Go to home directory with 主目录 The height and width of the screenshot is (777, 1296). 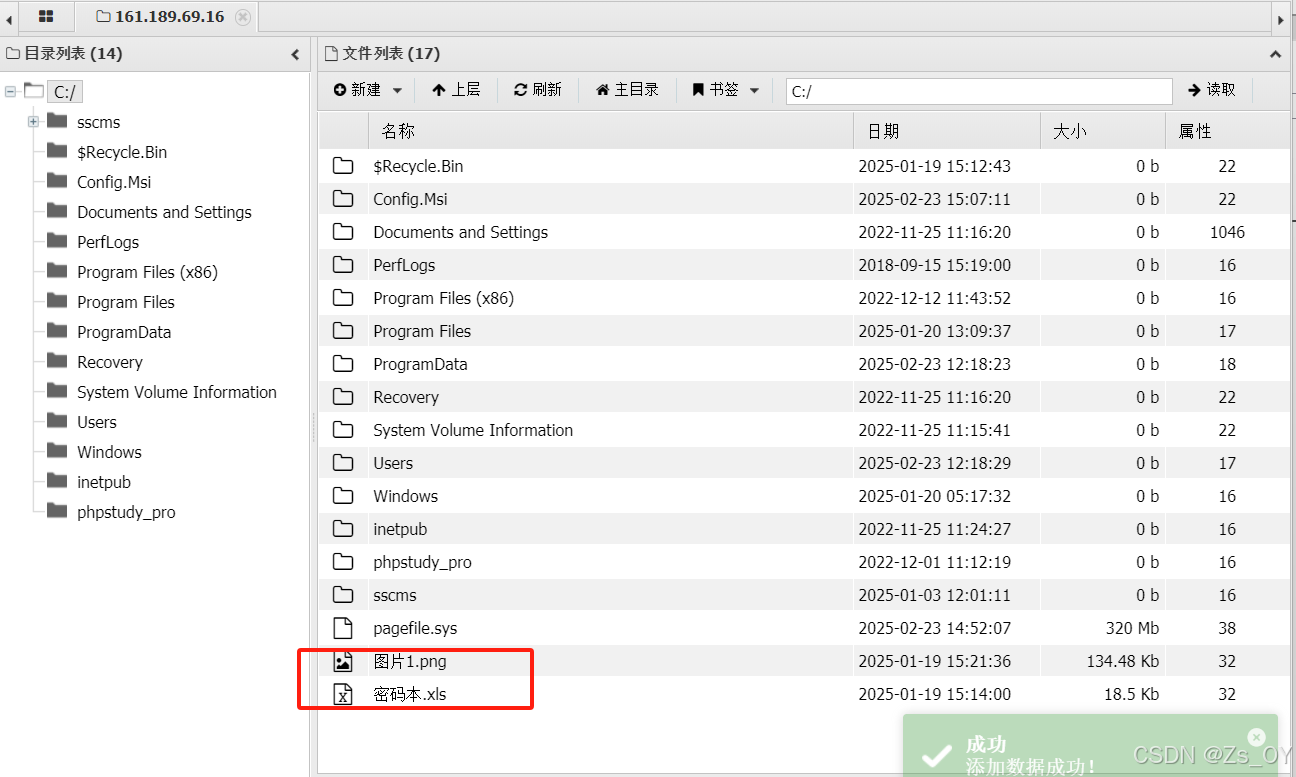tap(627, 90)
